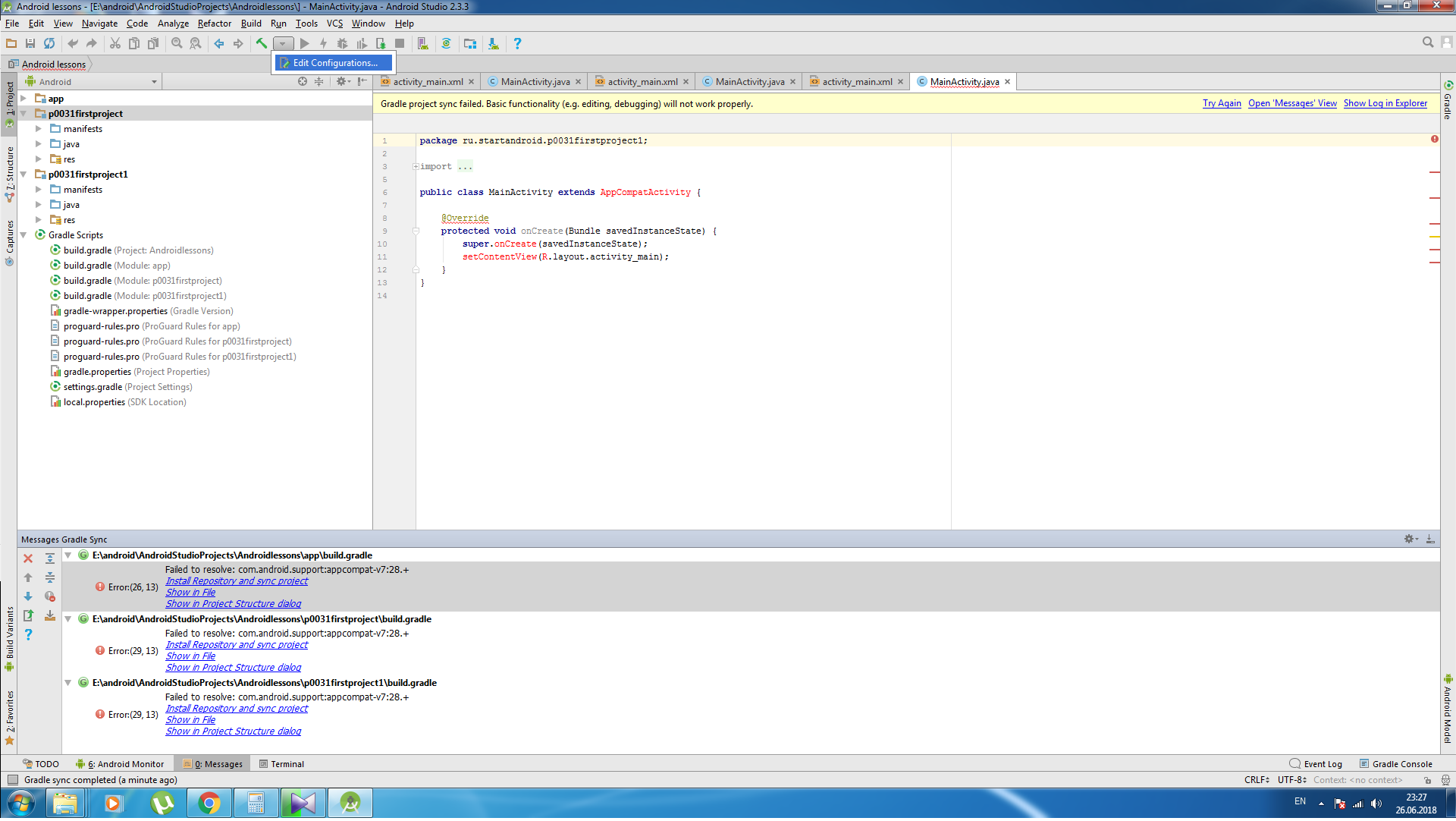
Task: Click the Search Everywhere magnifier
Action: pos(1428,43)
